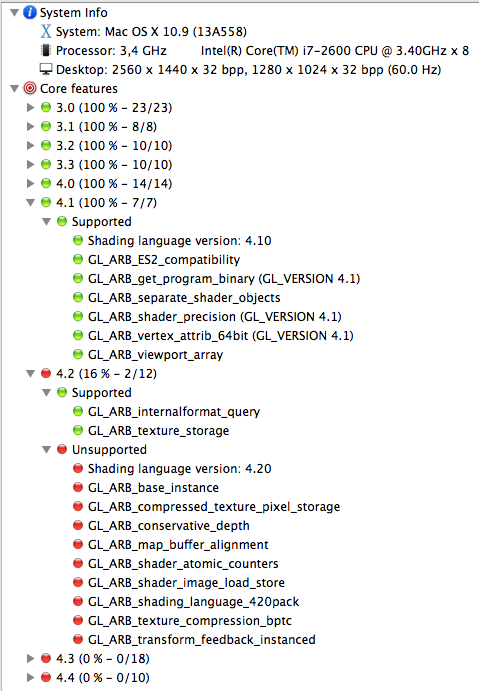This screenshot has width=479, height=691.
Task: Click the blue System Info icon
Action: point(30,12)
